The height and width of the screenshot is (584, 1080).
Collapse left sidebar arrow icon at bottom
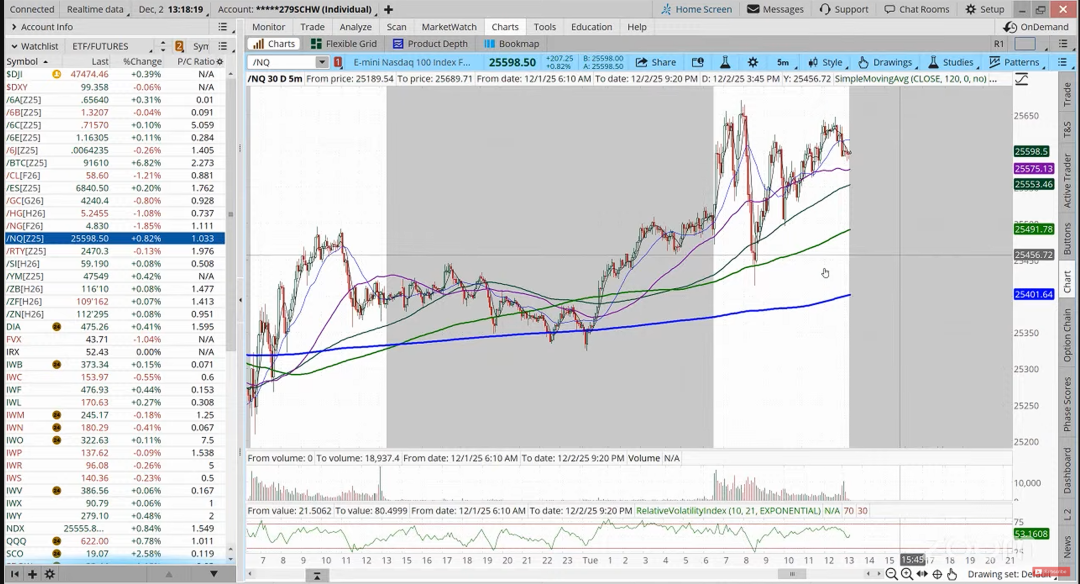14,574
